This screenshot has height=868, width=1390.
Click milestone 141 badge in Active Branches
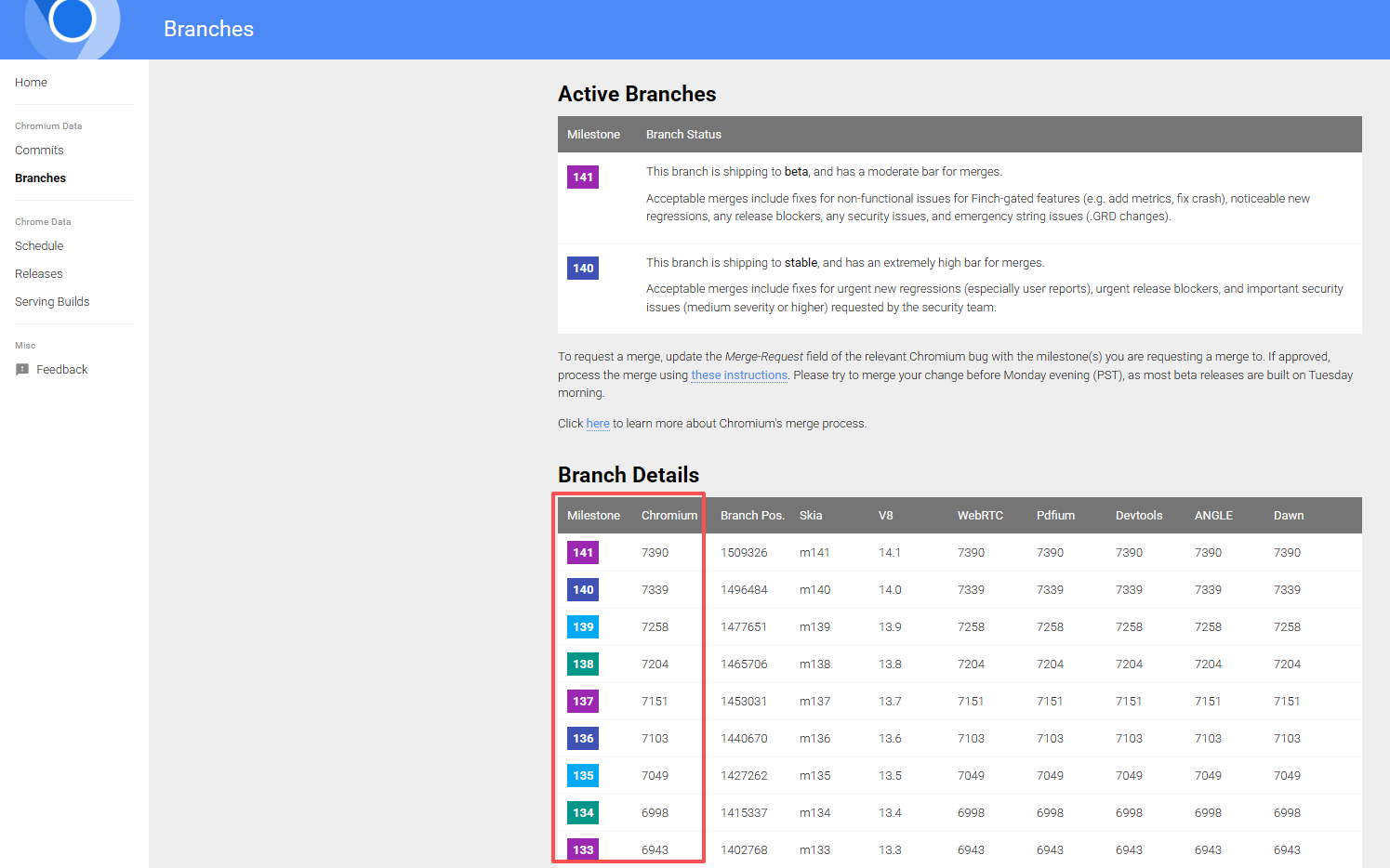pos(583,178)
